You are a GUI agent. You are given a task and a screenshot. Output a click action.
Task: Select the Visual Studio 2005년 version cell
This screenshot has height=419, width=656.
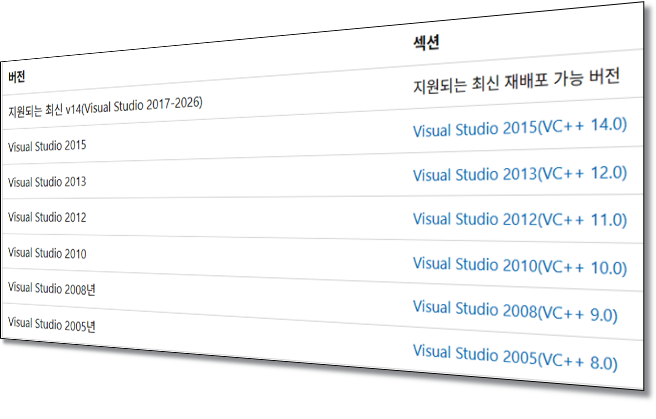pyautogui.click(x=51, y=324)
